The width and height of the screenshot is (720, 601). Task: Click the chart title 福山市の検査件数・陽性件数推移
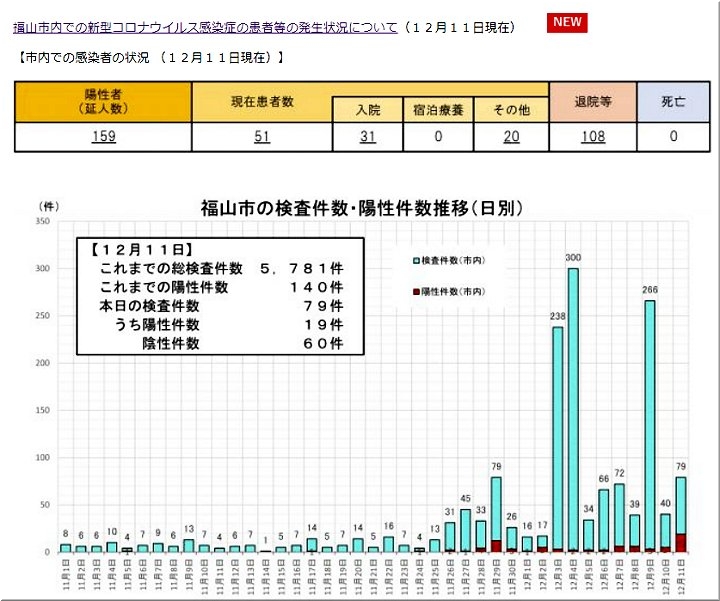coord(361,208)
